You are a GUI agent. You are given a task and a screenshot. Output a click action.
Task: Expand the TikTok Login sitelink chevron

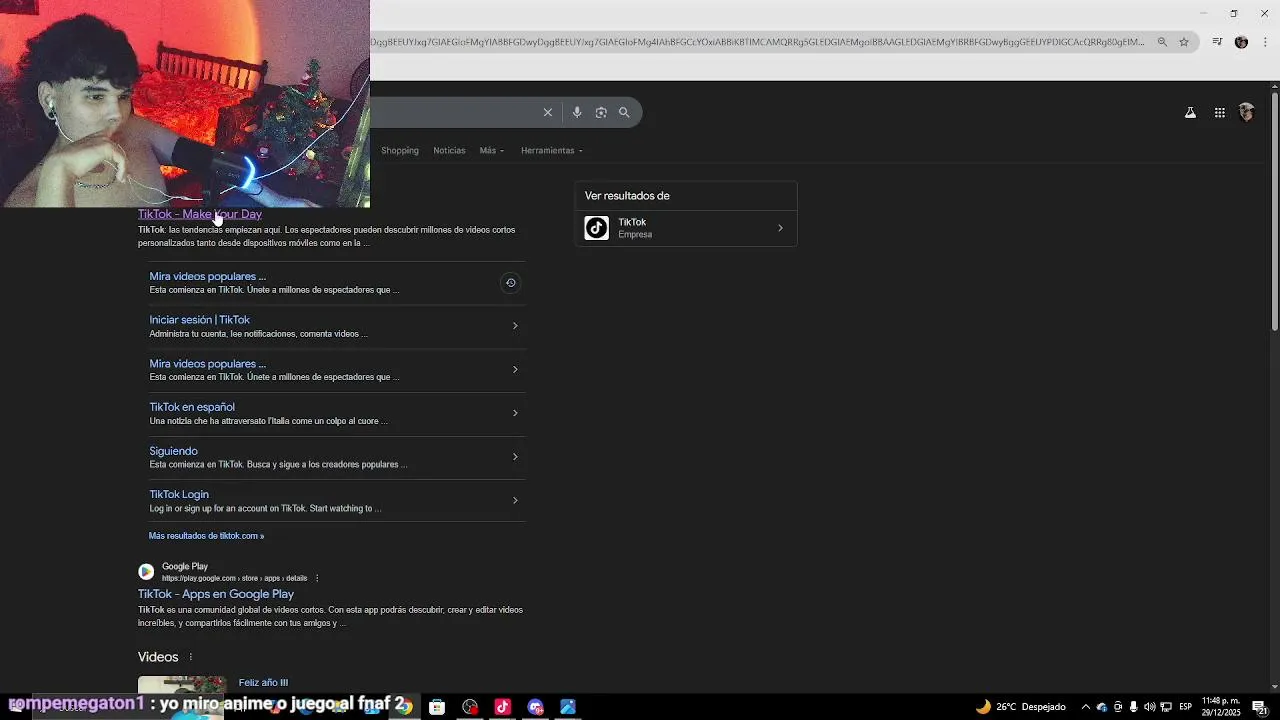pos(515,500)
